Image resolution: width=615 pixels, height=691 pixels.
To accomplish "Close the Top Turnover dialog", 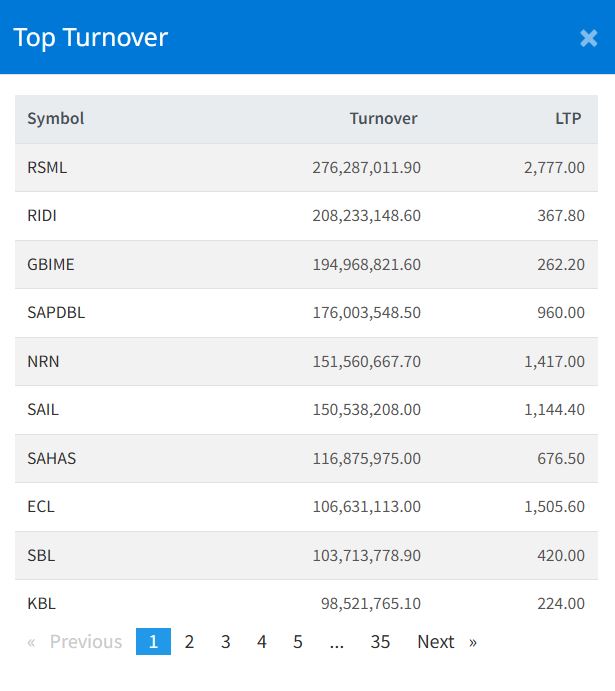I will coord(589,38).
